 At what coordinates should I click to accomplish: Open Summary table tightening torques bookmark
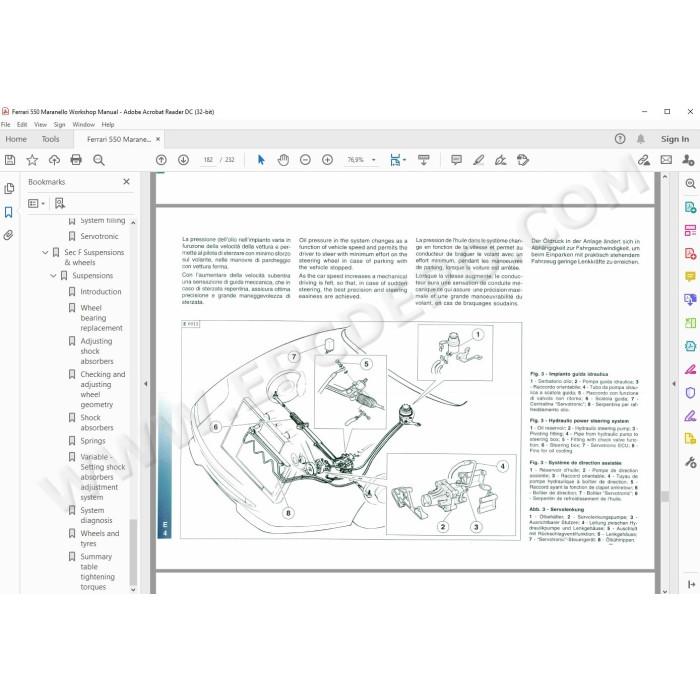click(97, 572)
